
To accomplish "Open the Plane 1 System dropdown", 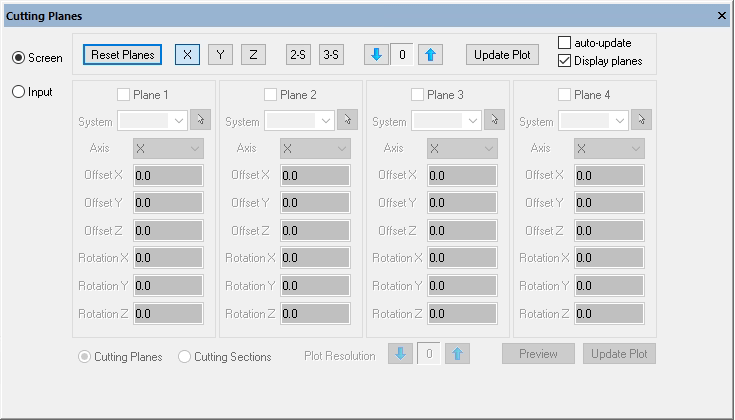I will pos(153,120).
